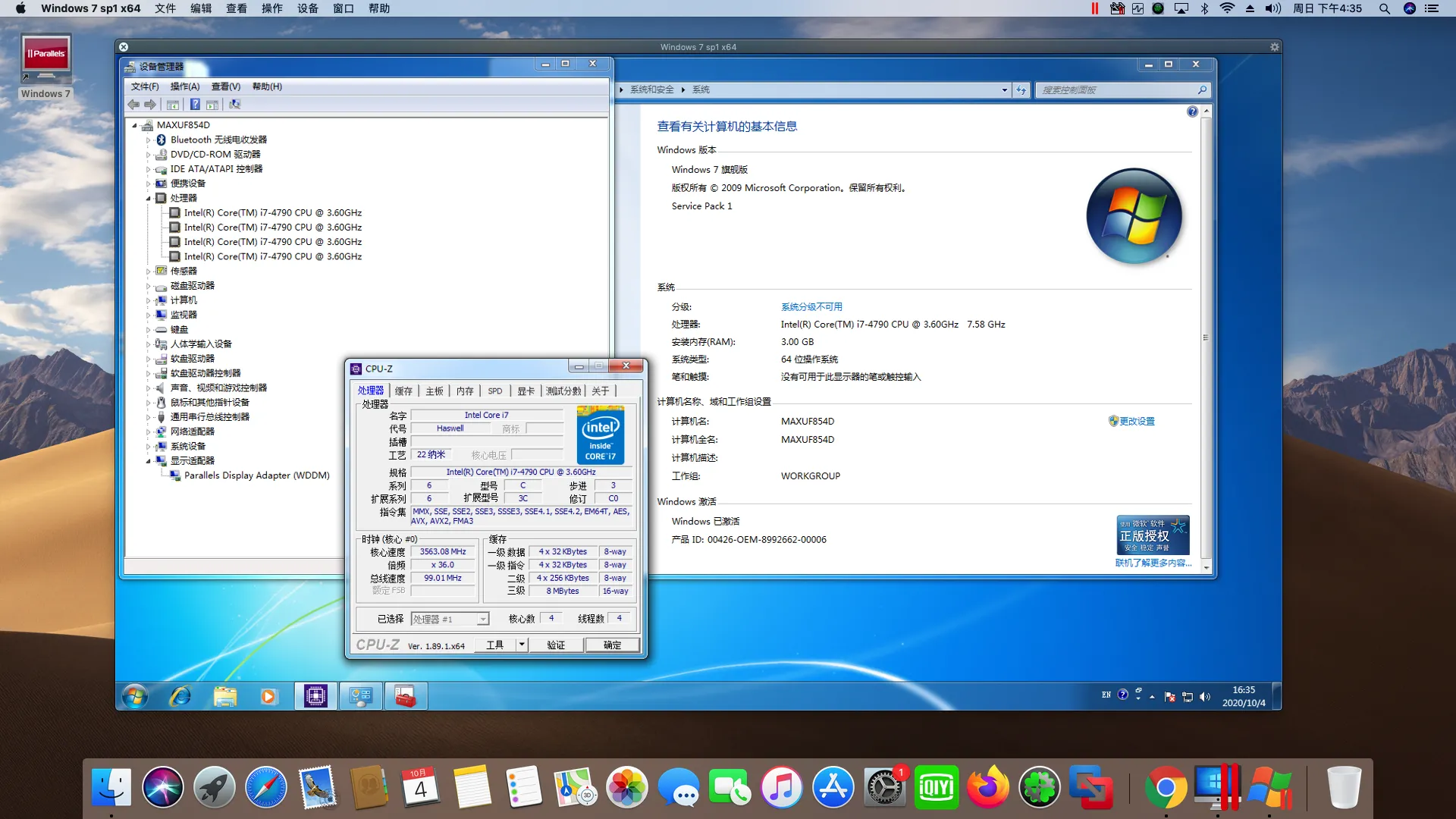Click the 联机了解更多内容 link

click(x=1153, y=563)
